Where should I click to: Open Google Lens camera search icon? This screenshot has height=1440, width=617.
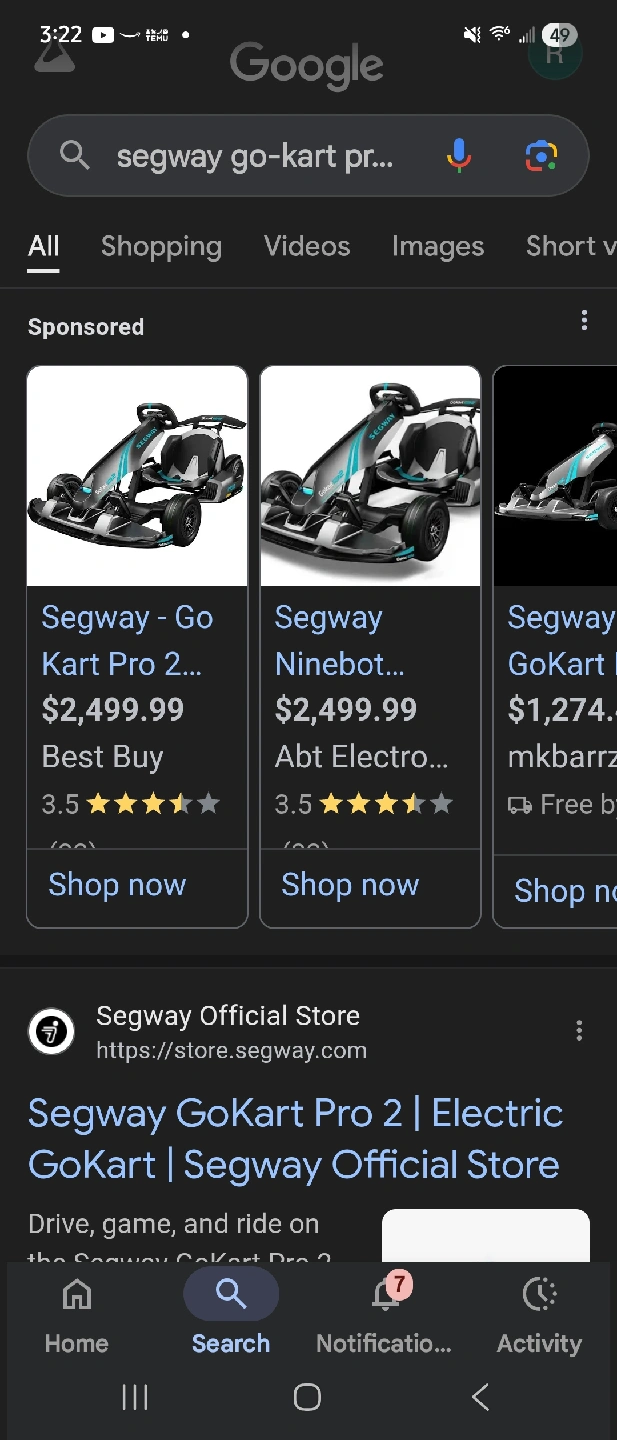click(540, 156)
